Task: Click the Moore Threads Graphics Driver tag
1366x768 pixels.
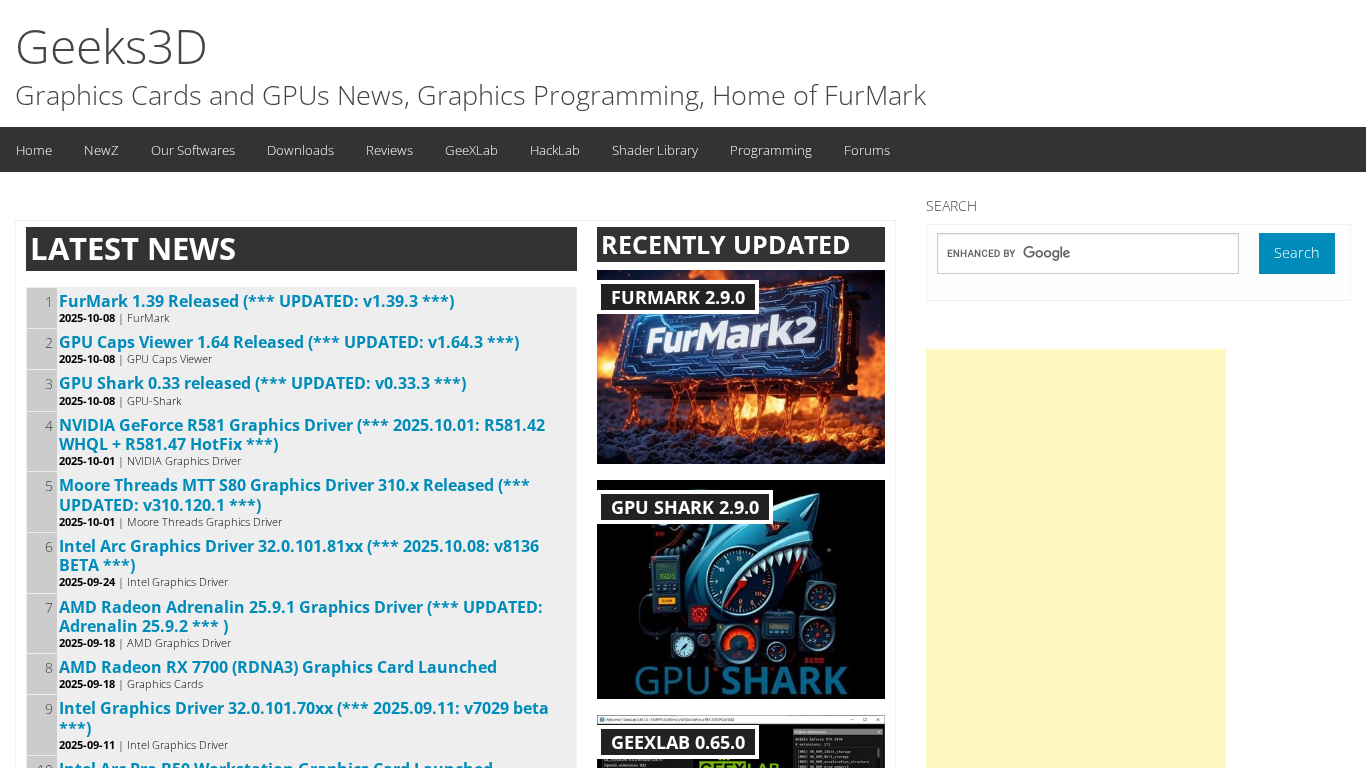Action: pos(204,522)
